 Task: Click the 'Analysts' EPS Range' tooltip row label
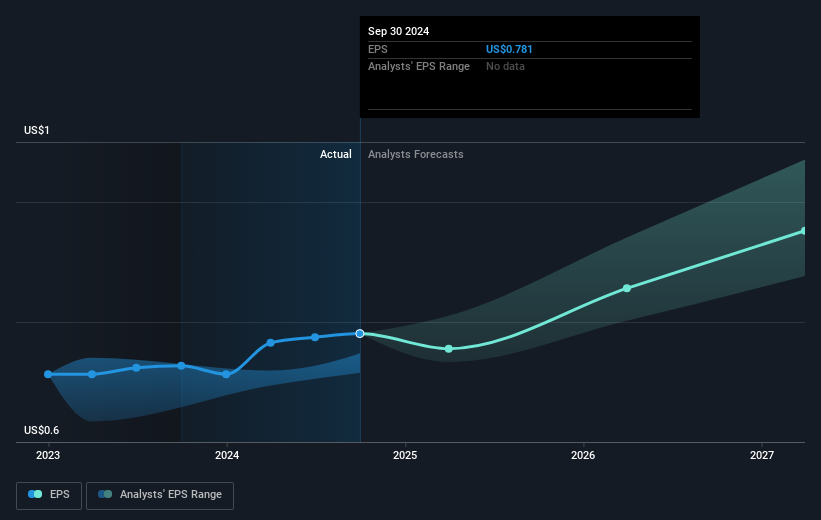(419, 67)
